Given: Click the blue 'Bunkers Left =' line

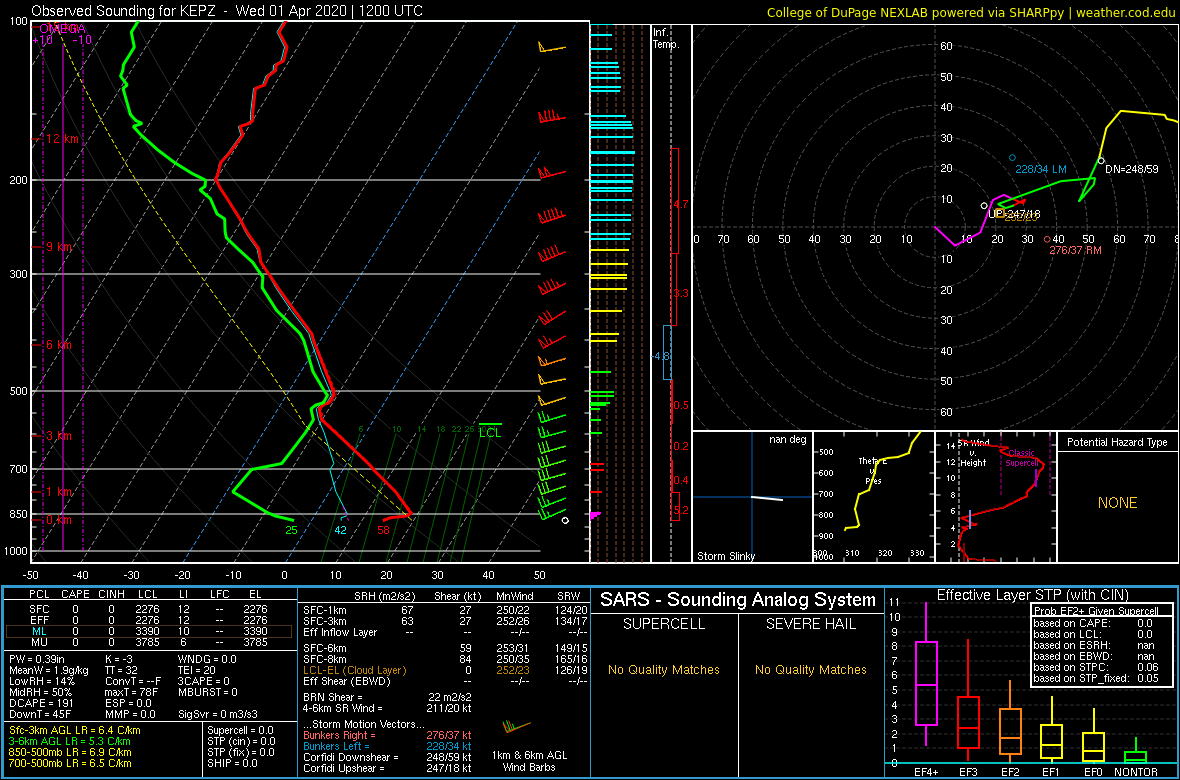Looking at the screenshot, I should click(x=388, y=745).
